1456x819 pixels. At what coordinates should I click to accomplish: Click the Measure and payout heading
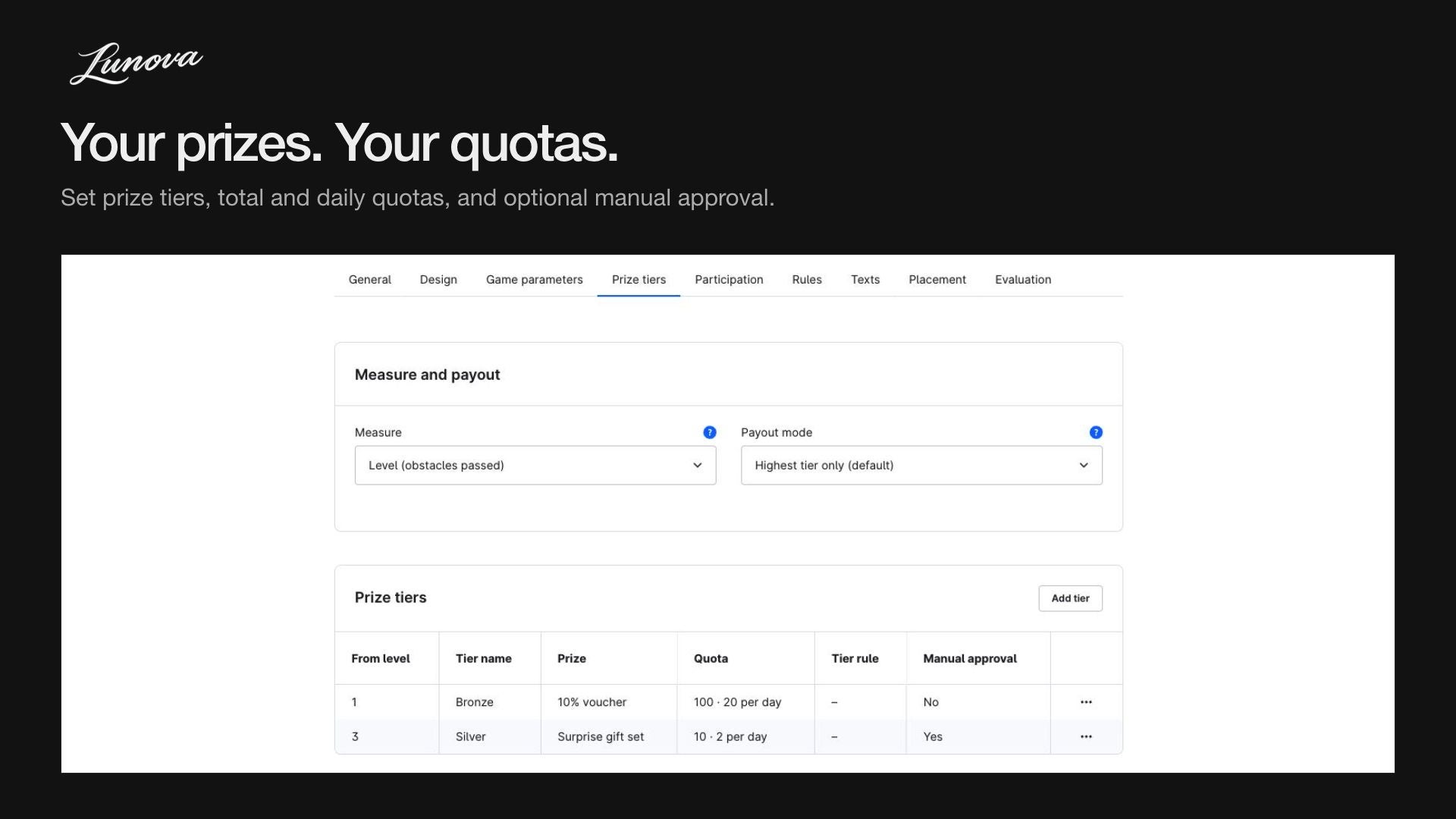click(x=427, y=375)
